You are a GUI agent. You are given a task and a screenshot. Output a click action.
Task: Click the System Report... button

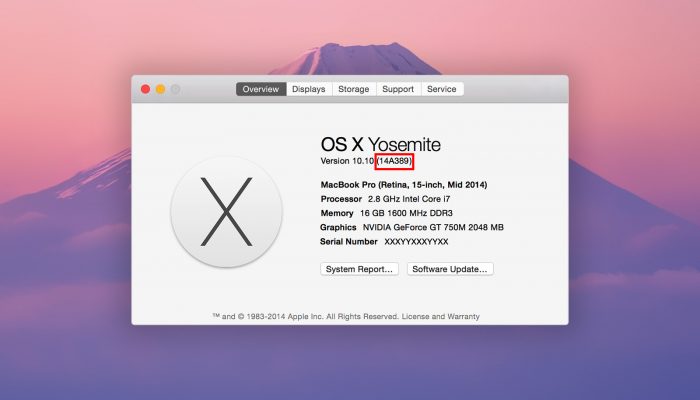(359, 269)
